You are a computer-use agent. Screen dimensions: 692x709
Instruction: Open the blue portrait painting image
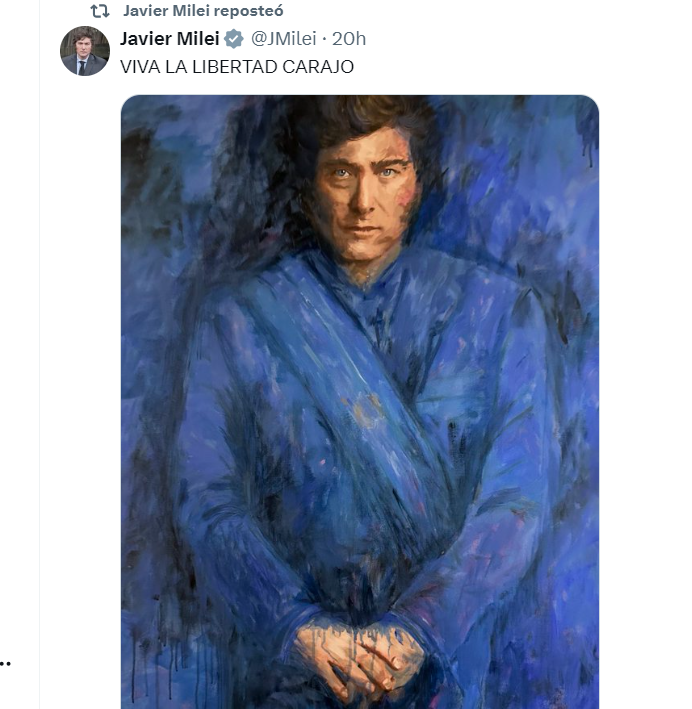360,400
